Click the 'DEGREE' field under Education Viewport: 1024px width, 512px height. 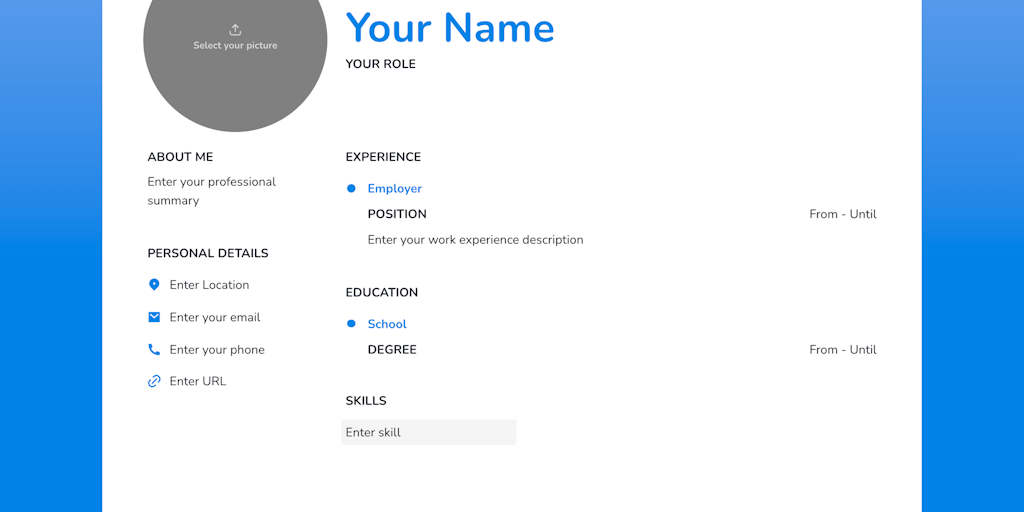392,350
